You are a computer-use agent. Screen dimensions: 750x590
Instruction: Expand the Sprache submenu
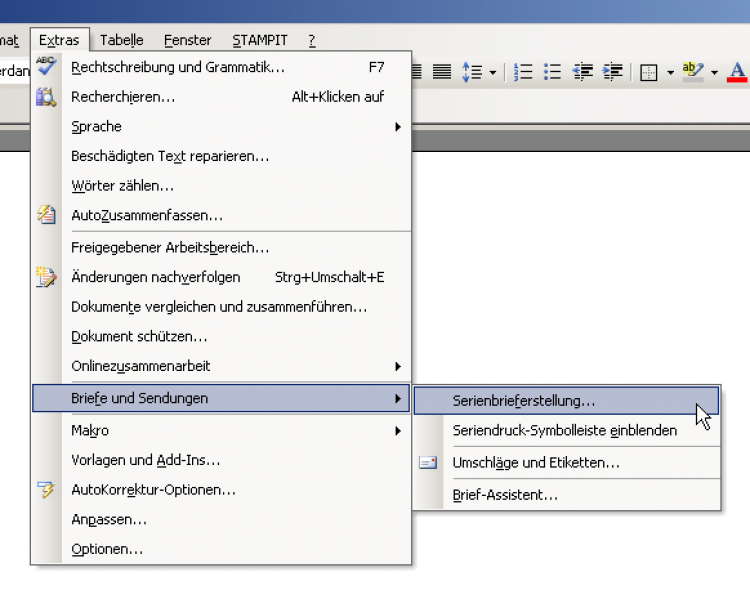235,127
